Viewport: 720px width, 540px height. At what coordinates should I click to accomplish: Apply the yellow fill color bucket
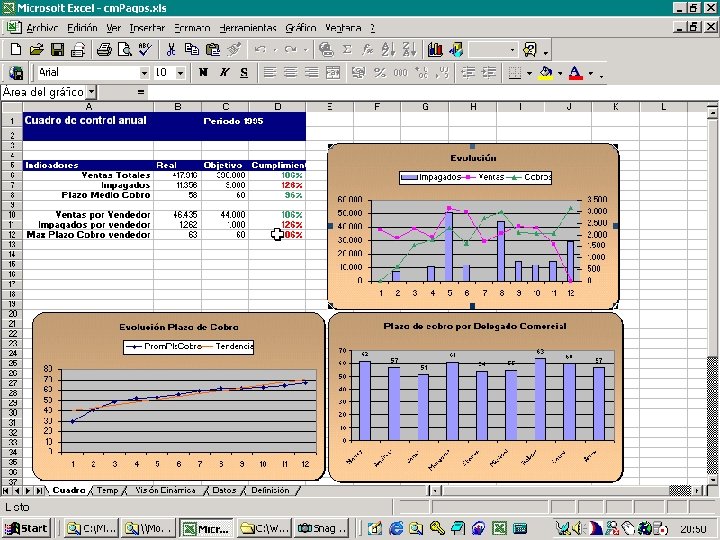[x=546, y=73]
